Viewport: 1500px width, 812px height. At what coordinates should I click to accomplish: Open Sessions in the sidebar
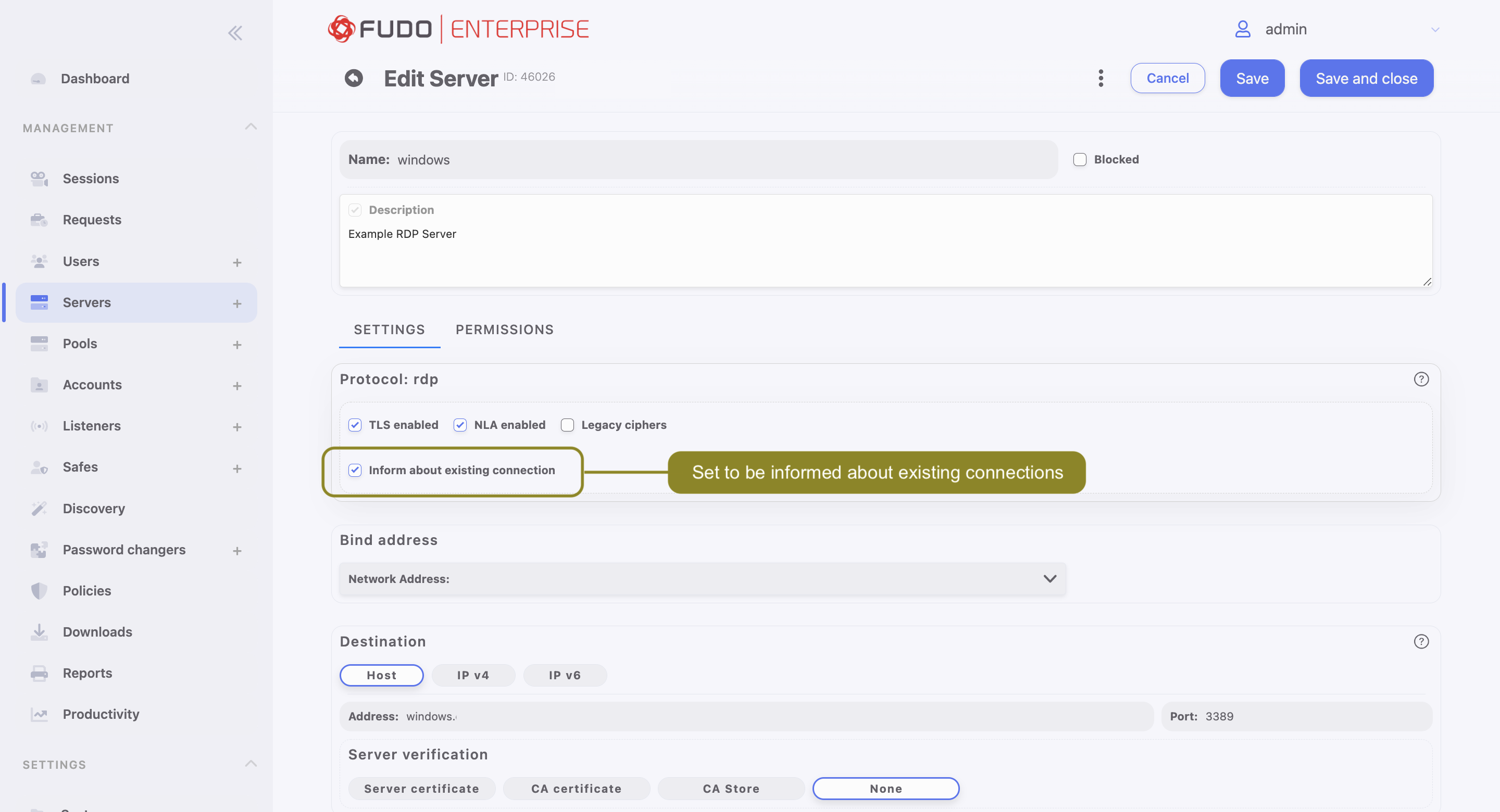(90, 179)
